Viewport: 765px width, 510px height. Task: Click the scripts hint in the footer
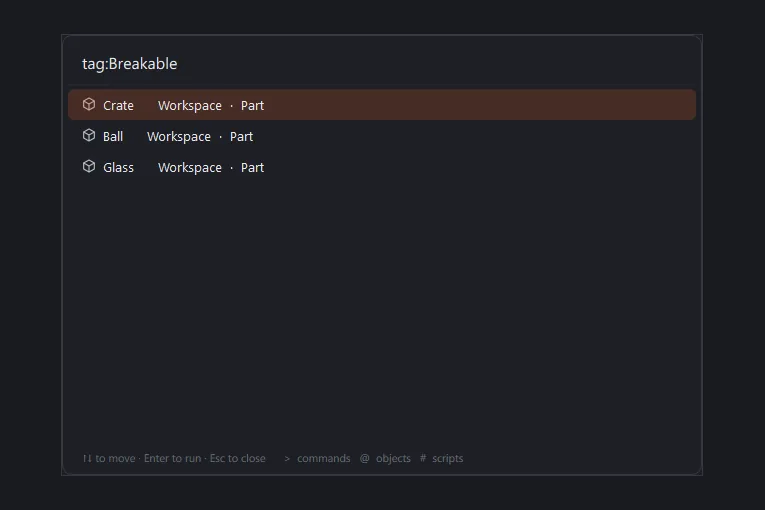coord(442,458)
